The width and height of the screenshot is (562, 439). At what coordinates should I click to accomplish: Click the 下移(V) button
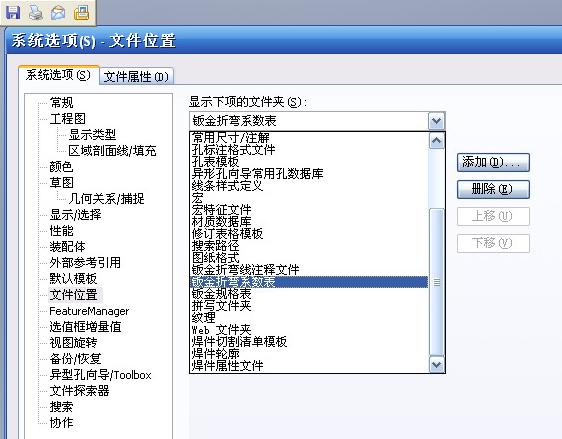(x=493, y=243)
